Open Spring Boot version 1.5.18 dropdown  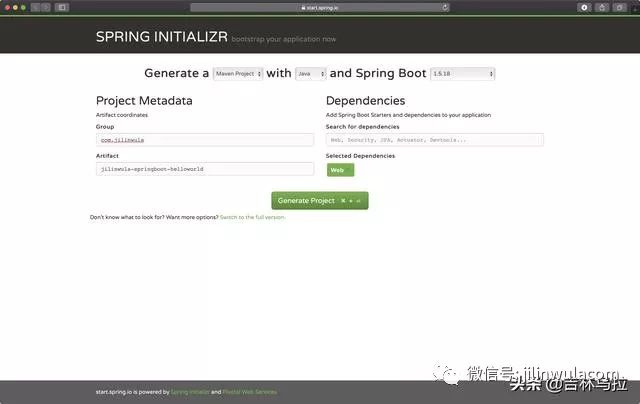462,74
